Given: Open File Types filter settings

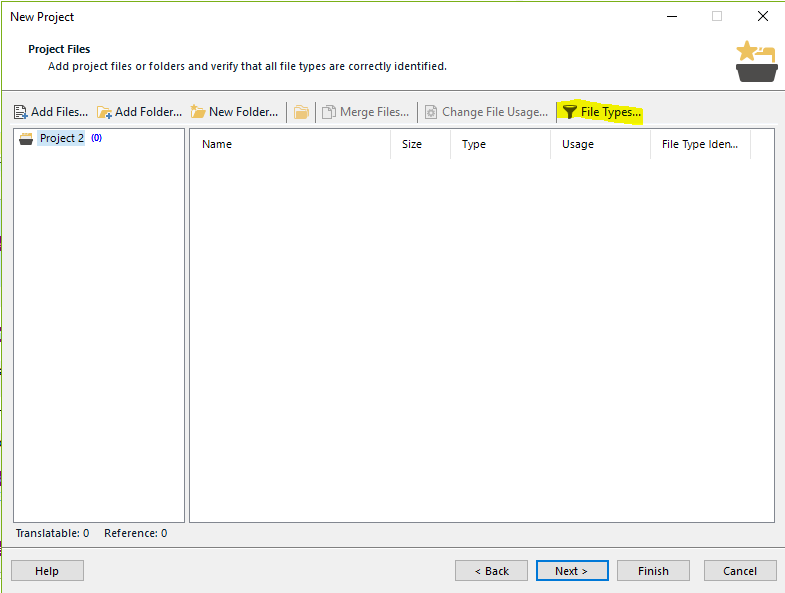Looking at the screenshot, I should pos(601,112).
